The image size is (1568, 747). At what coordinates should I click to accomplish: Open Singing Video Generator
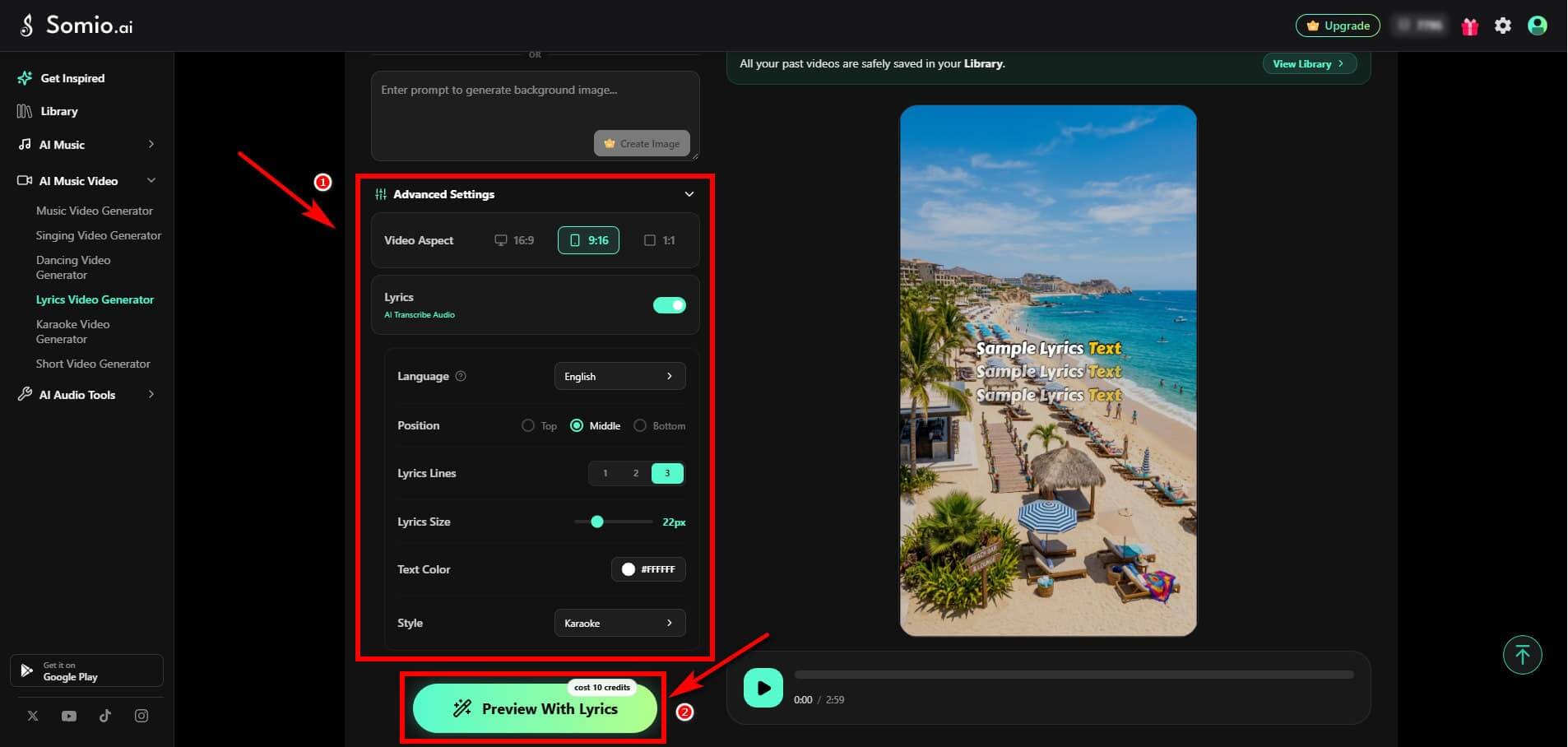pos(99,235)
